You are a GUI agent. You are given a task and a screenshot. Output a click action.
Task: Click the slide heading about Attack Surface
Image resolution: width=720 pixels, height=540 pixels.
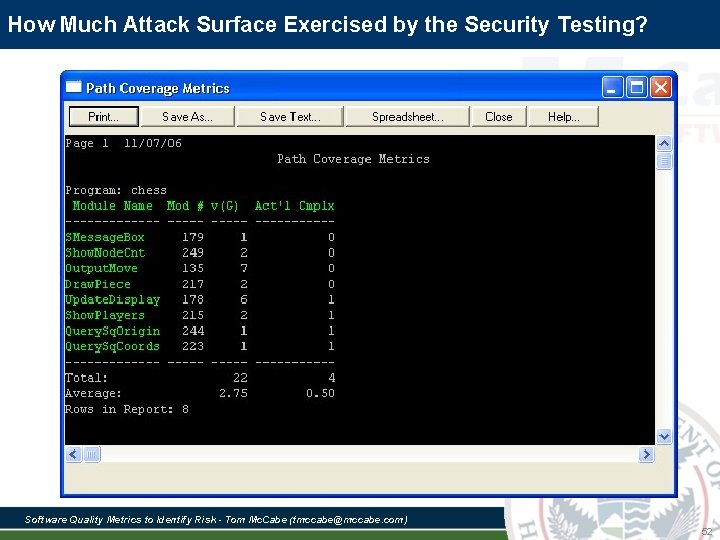[x=327, y=24]
